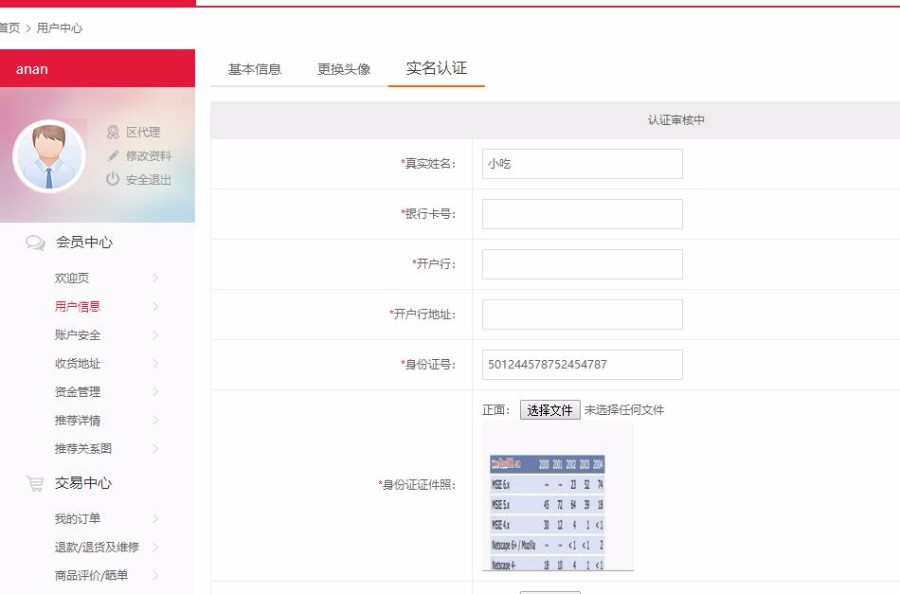Click the power icon beside 安全退出

(x=113, y=180)
